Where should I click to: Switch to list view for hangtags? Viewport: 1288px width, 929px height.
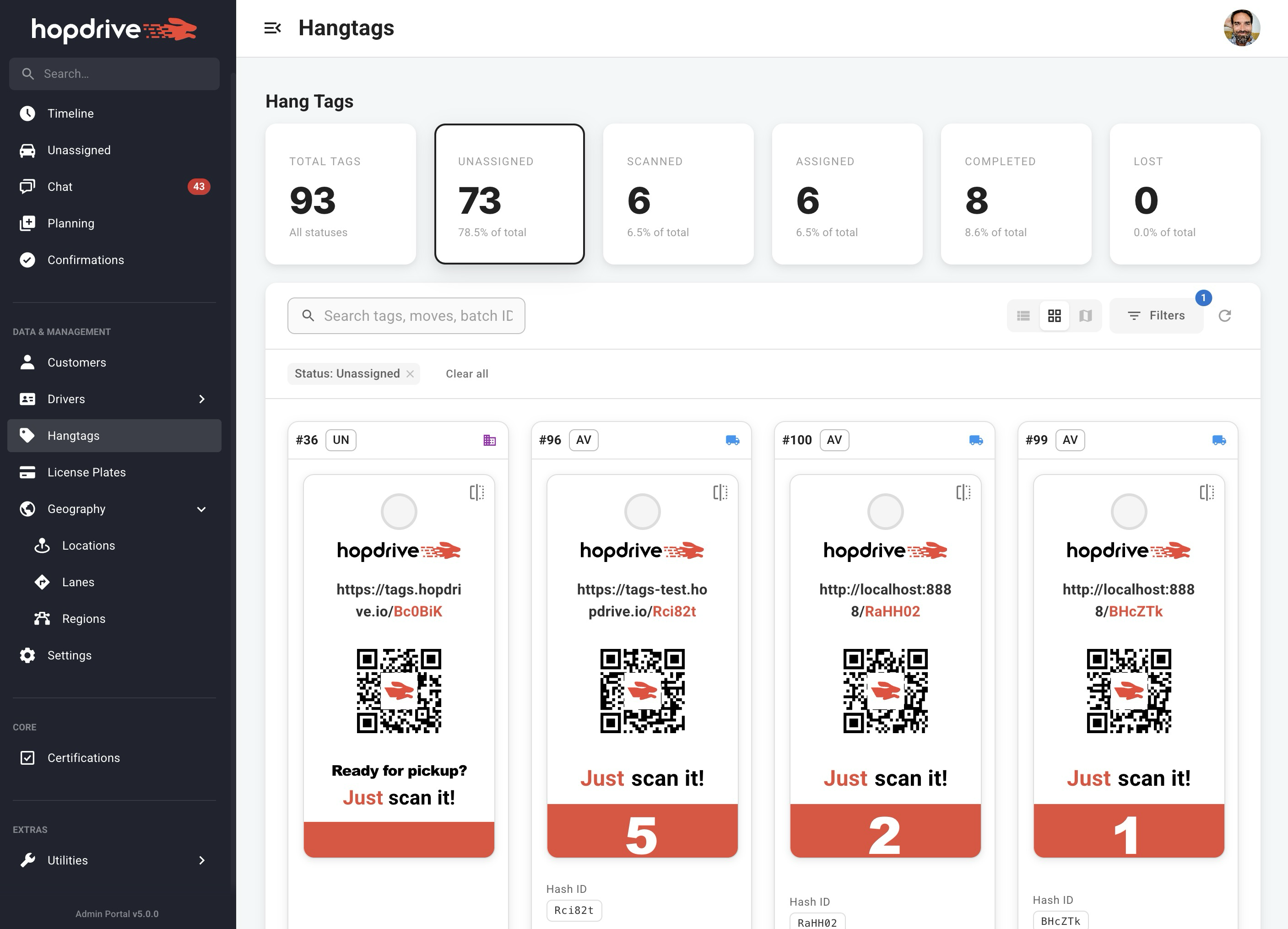coord(1023,316)
